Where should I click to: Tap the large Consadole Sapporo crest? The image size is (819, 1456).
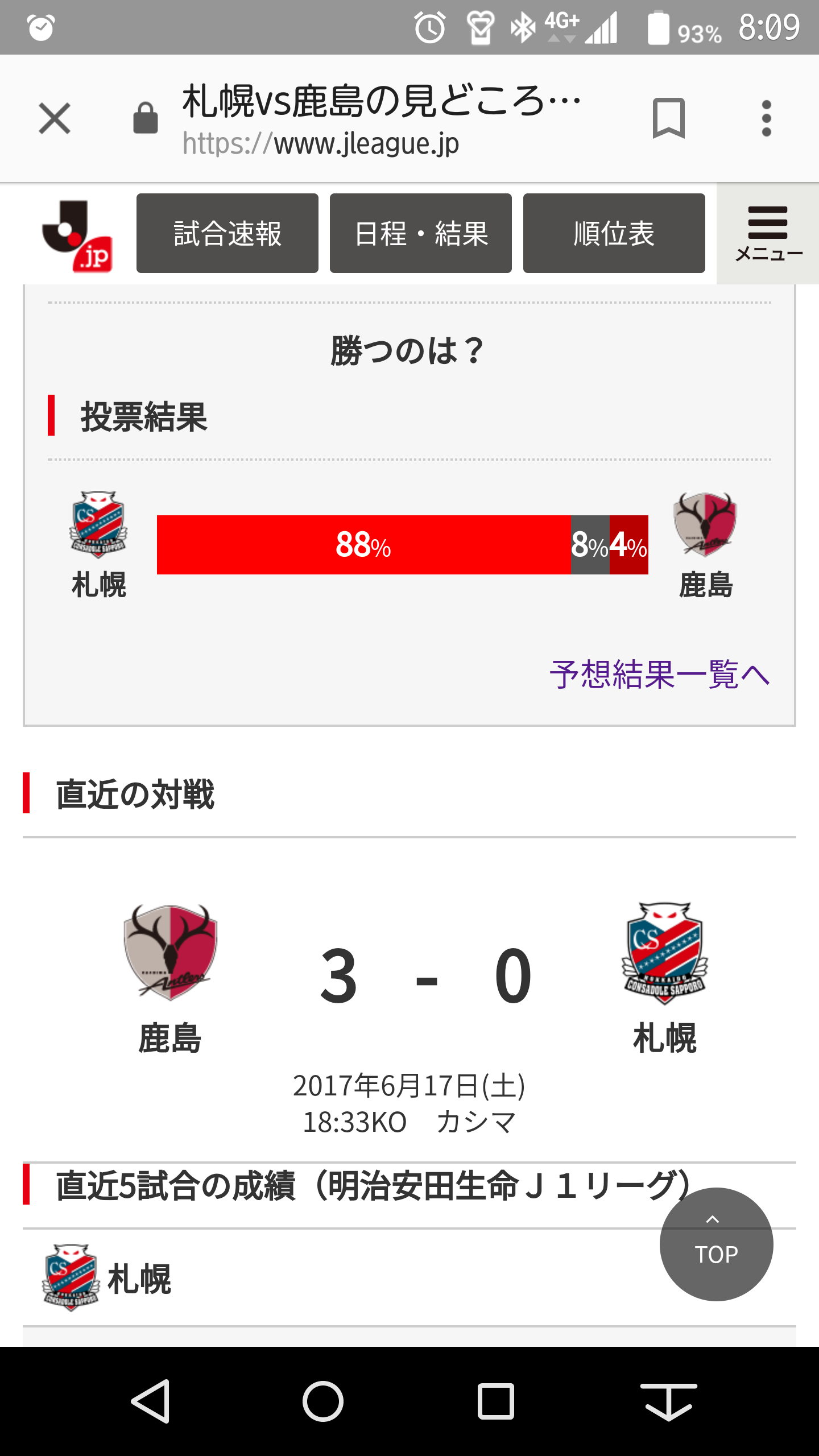pos(664,953)
